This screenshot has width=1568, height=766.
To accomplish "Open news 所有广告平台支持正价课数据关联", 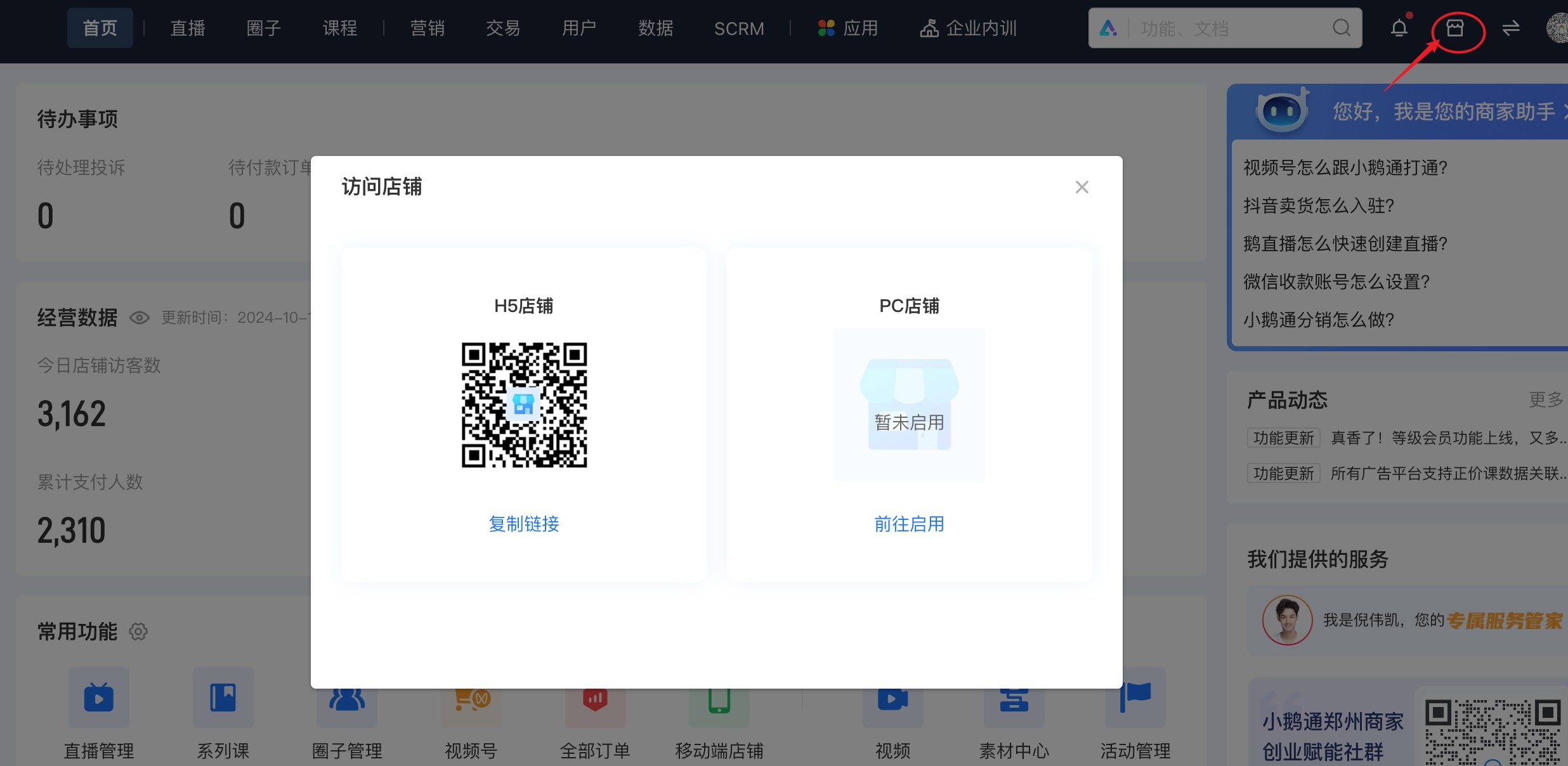I will pyautogui.click(x=1449, y=473).
